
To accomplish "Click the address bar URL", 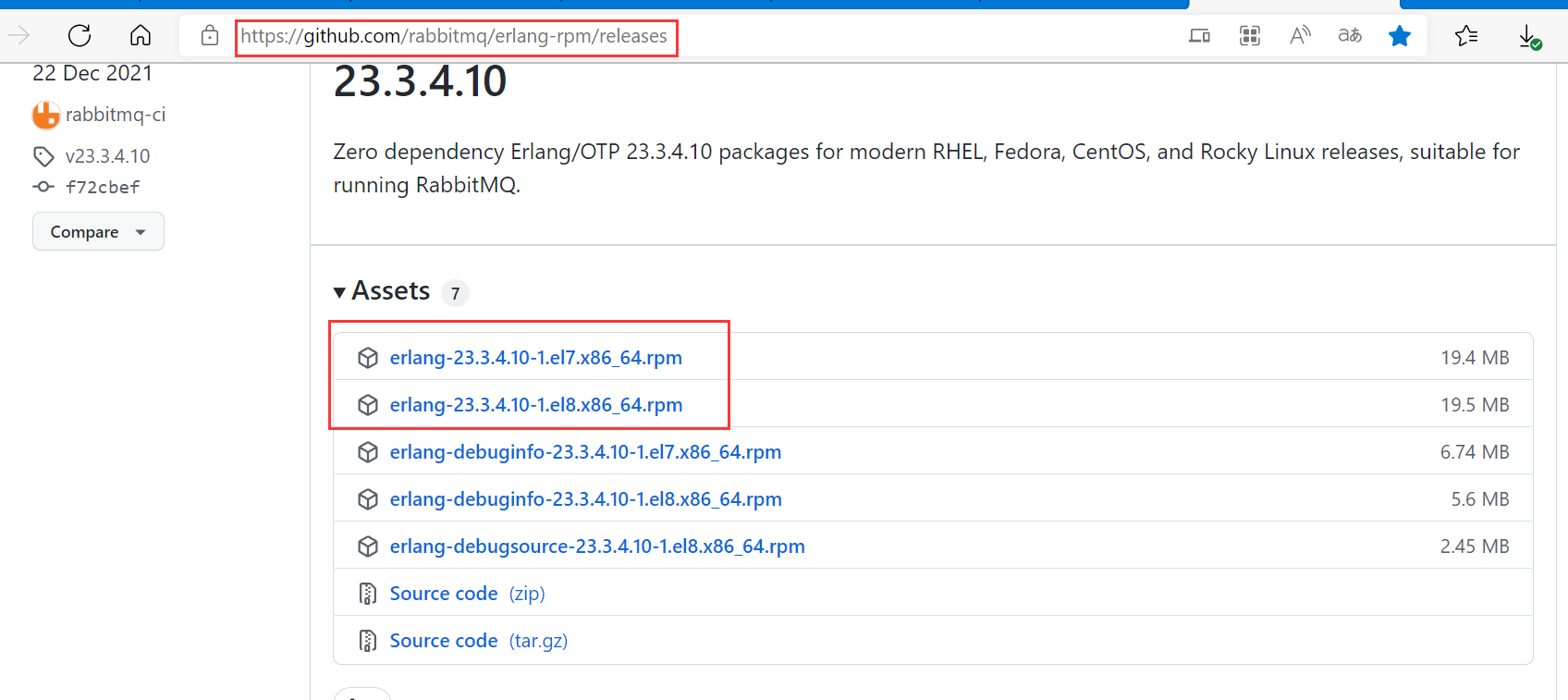I will point(454,36).
